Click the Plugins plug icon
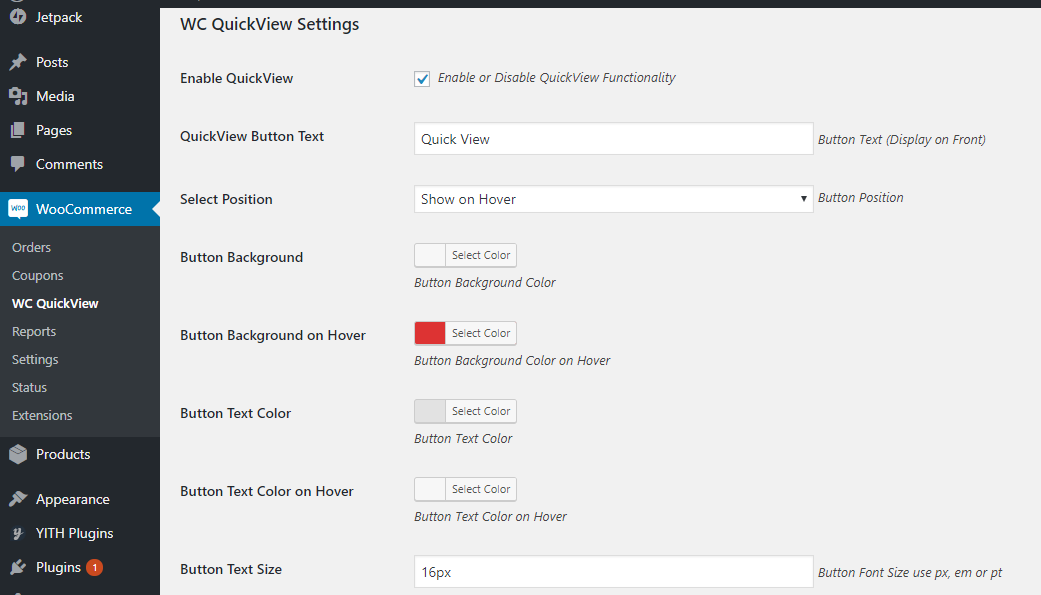Screen dimensions: 1041x595 tap(18, 567)
